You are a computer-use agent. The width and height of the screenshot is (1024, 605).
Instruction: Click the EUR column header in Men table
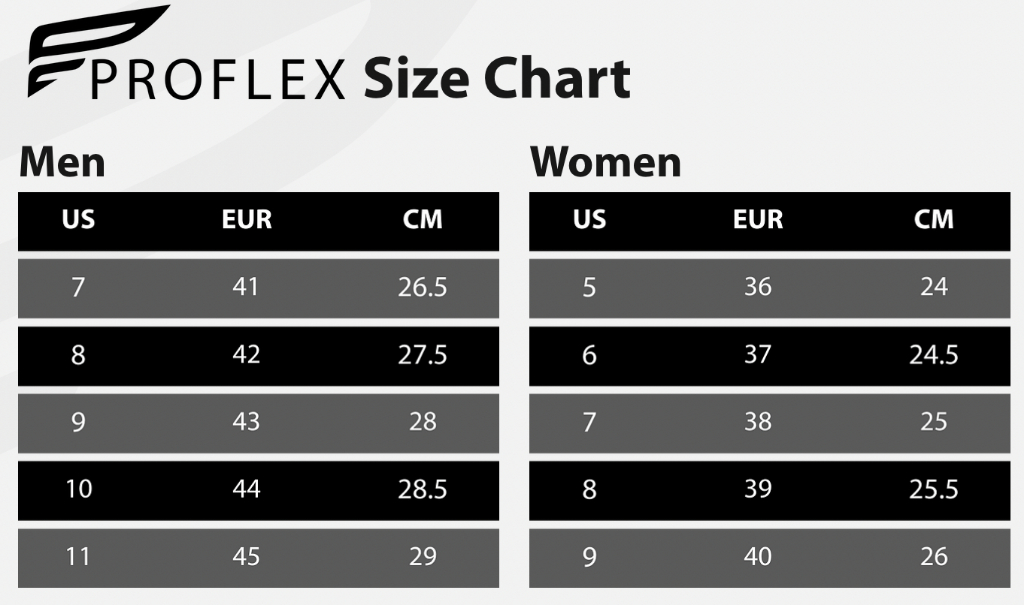point(246,220)
